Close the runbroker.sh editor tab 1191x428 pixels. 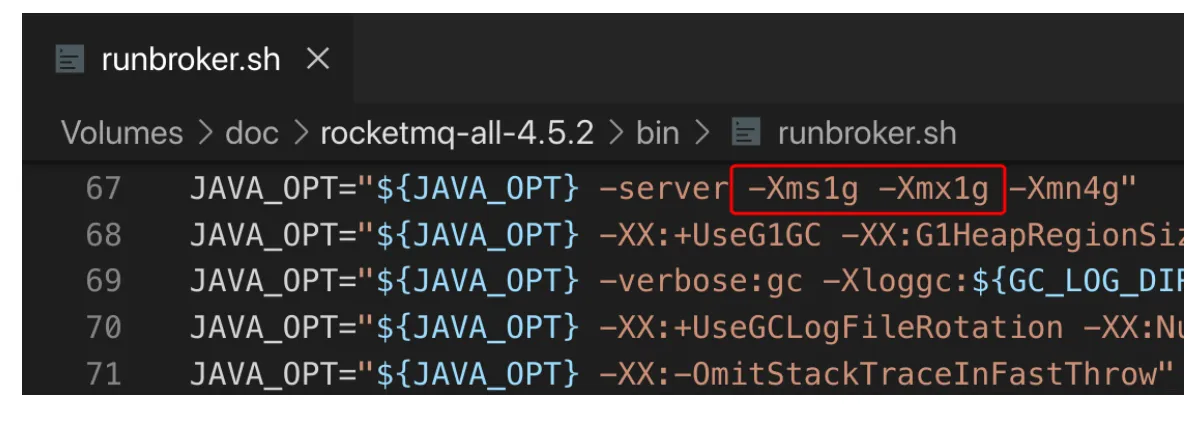click(317, 60)
